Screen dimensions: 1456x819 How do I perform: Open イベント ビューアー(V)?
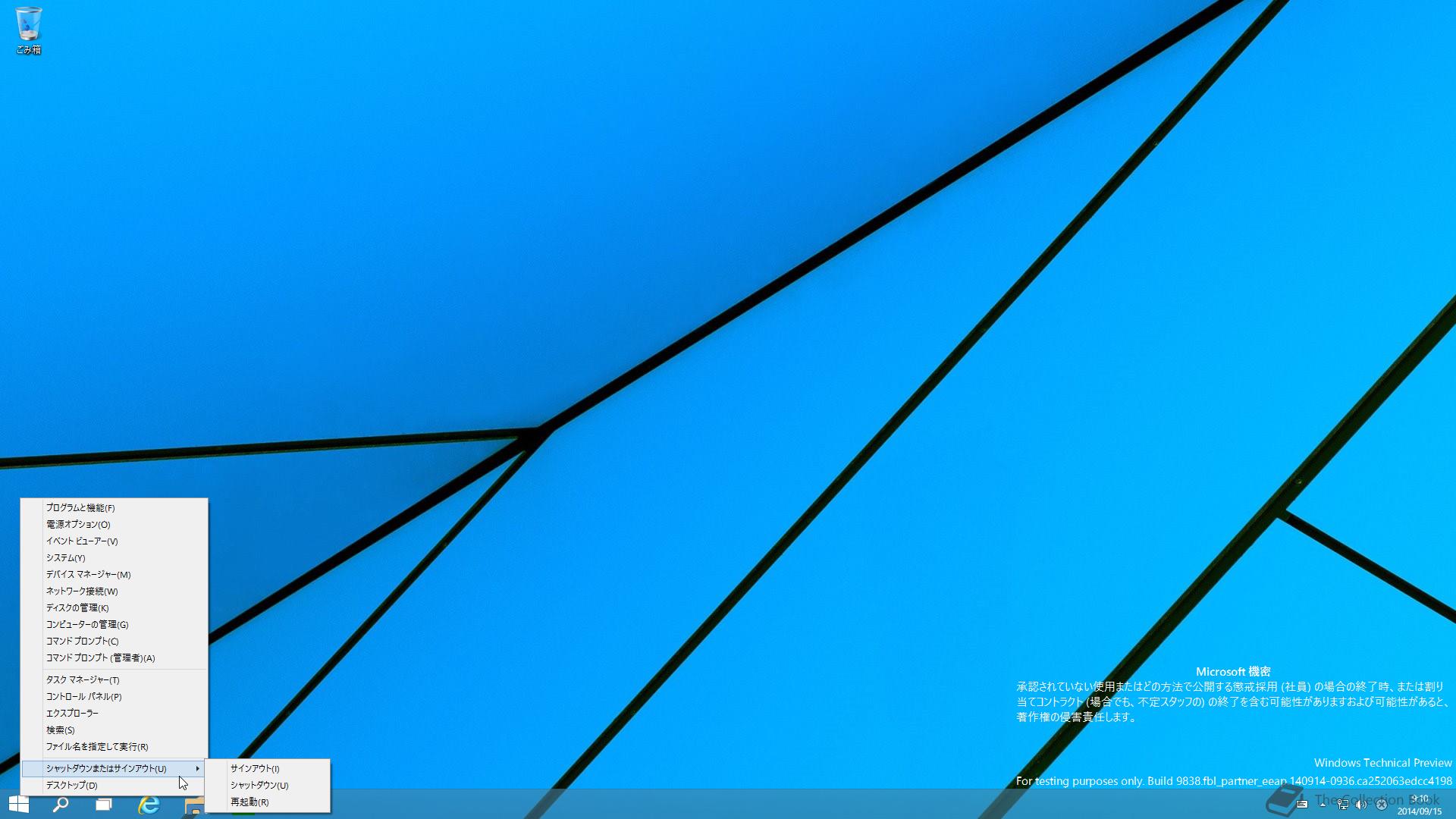[114, 541]
